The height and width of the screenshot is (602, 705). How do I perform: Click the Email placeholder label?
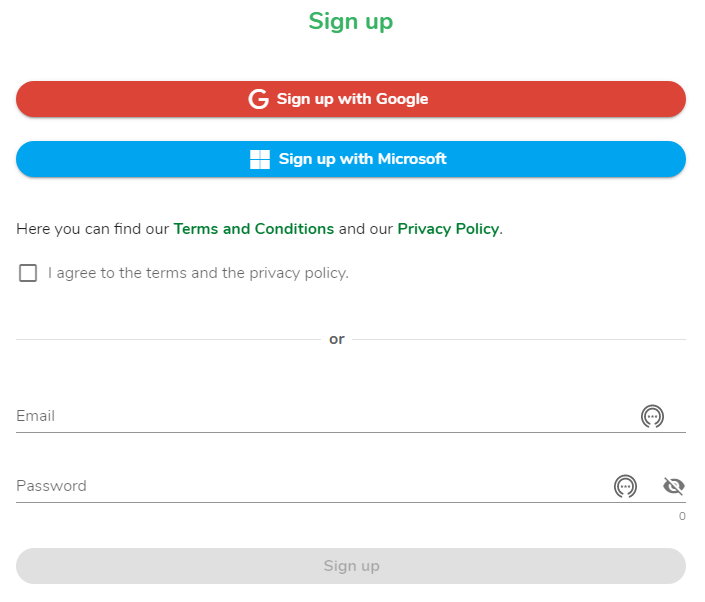click(x=36, y=416)
